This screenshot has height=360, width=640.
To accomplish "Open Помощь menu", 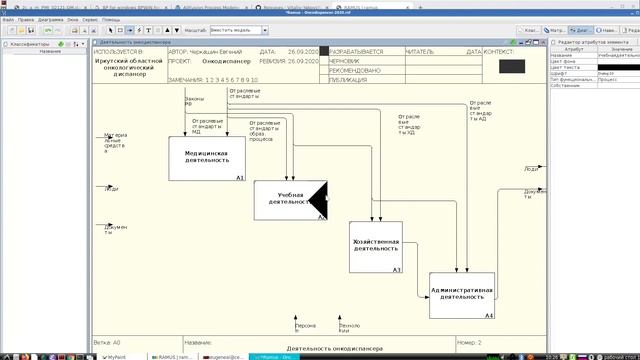I will point(111,20).
